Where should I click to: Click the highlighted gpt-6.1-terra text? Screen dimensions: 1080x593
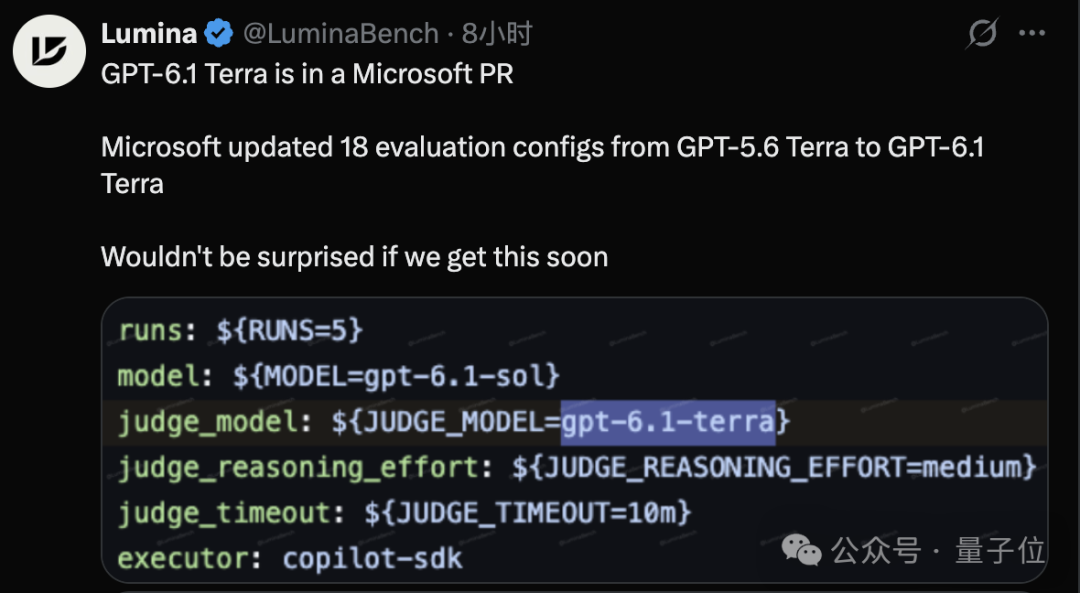pos(668,422)
